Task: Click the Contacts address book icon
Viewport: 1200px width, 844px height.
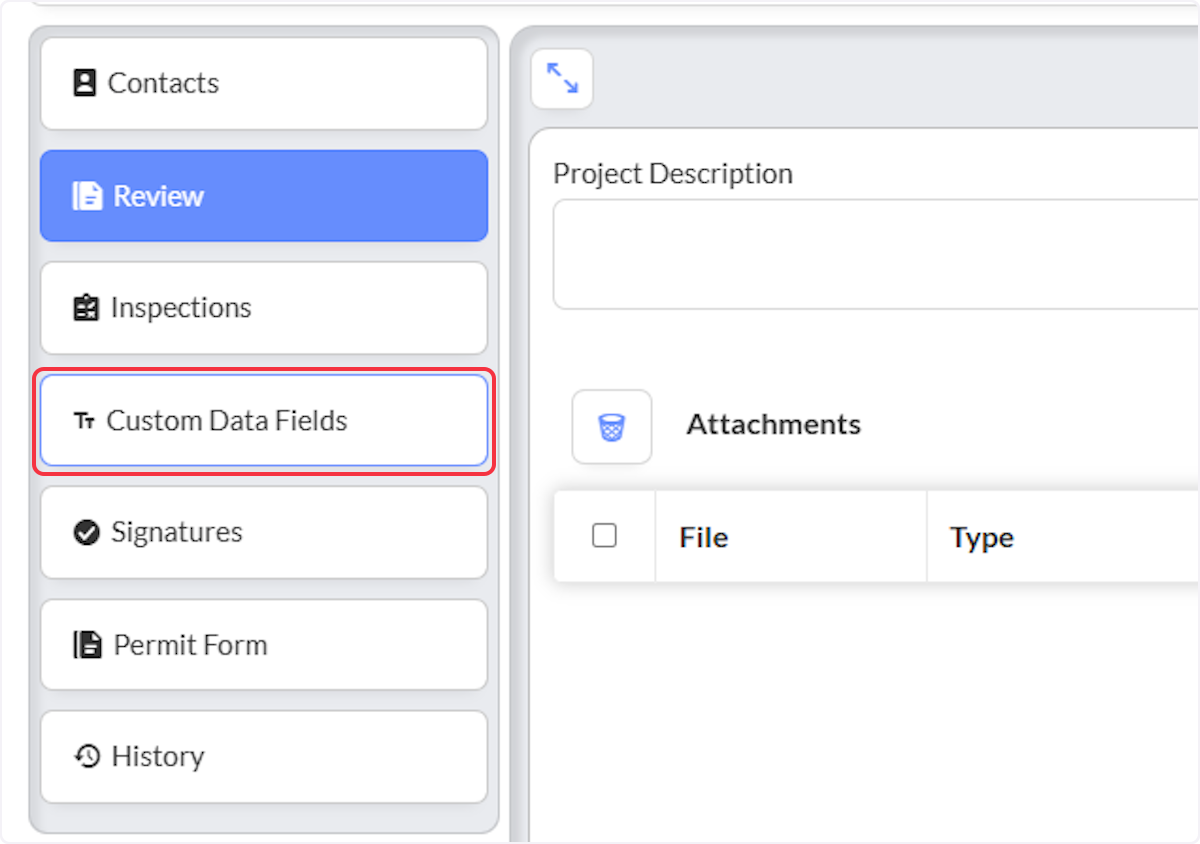Action: (x=85, y=83)
